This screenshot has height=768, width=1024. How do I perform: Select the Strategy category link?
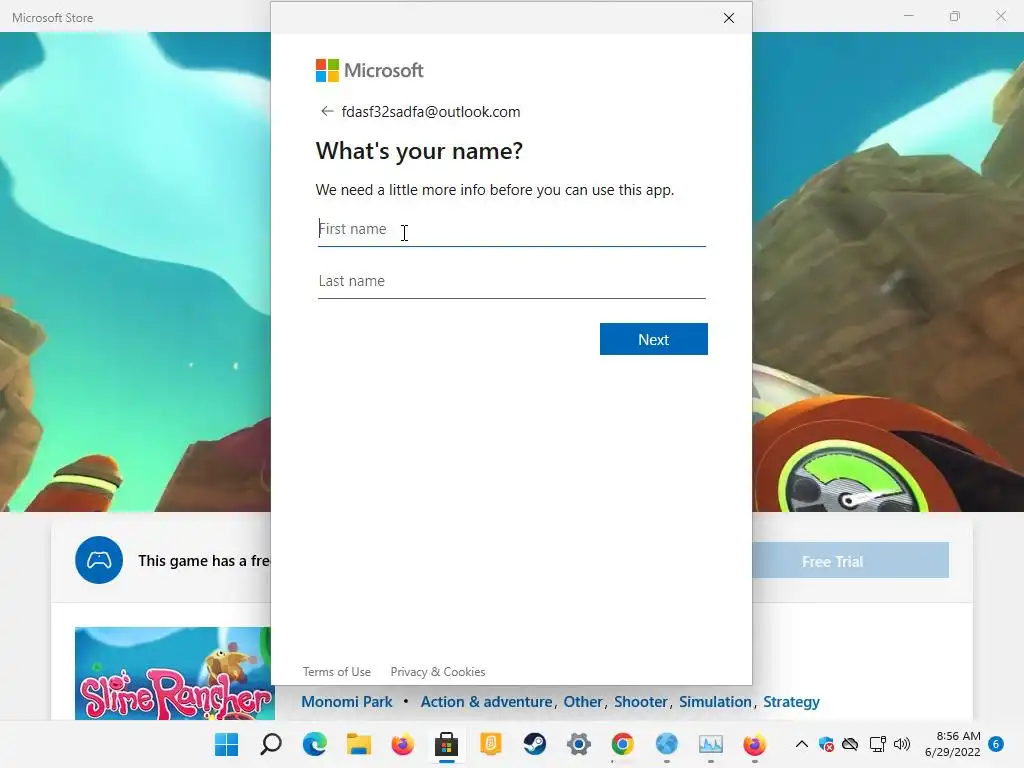pyautogui.click(x=791, y=702)
